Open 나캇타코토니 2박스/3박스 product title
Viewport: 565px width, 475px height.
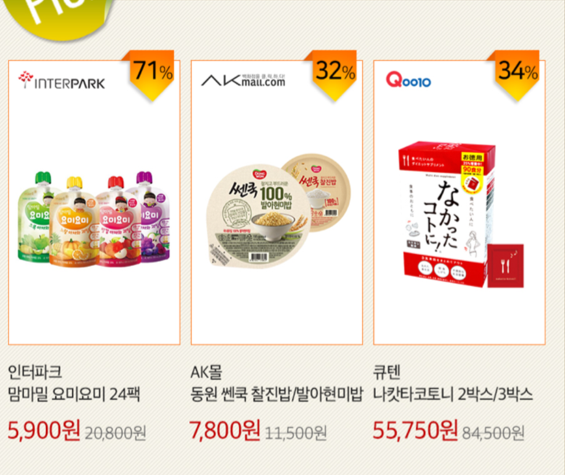click(453, 394)
